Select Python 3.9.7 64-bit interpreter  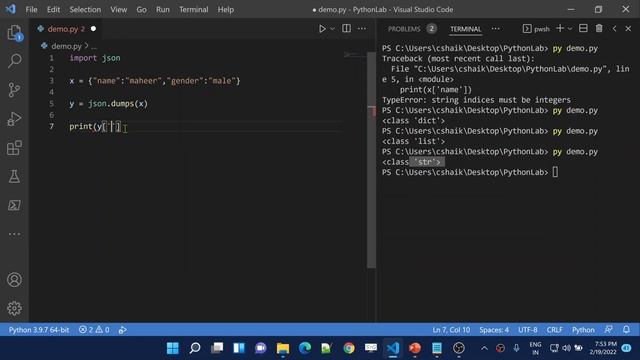(x=39, y=330)
